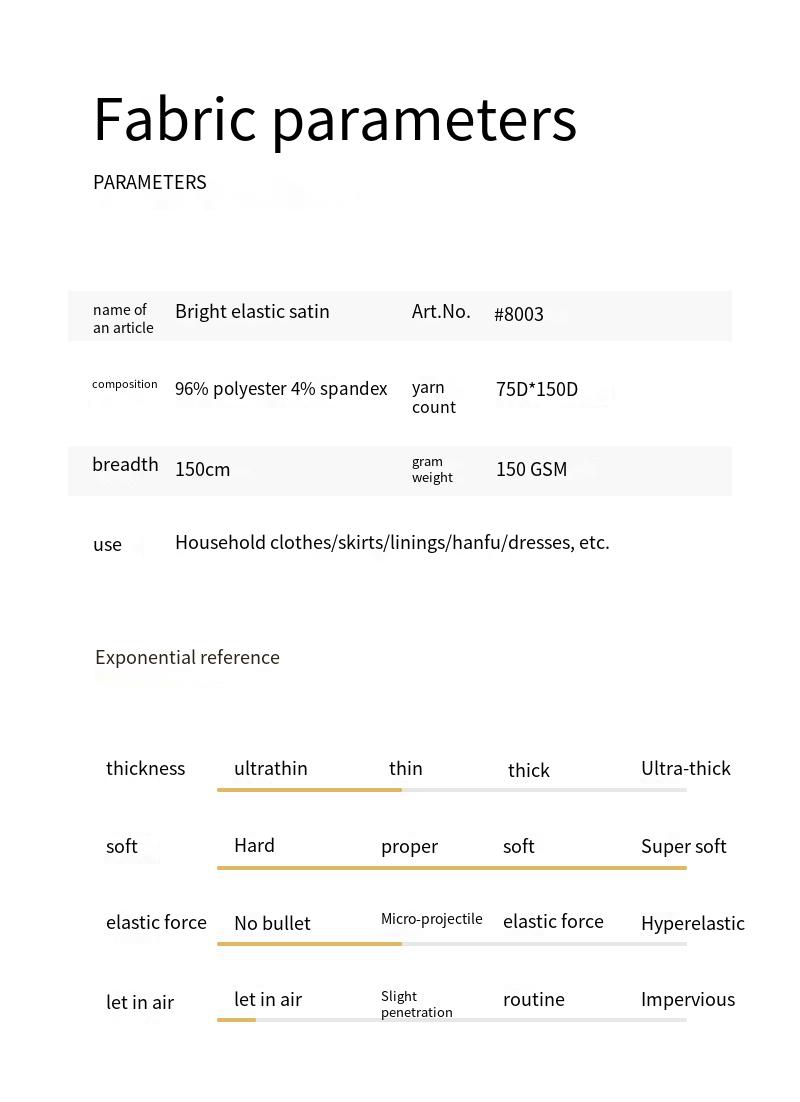Viewport: 800px width, 1102px height.
Task: Click the bar beneath "routine" label
Action: coord(534,1020)
